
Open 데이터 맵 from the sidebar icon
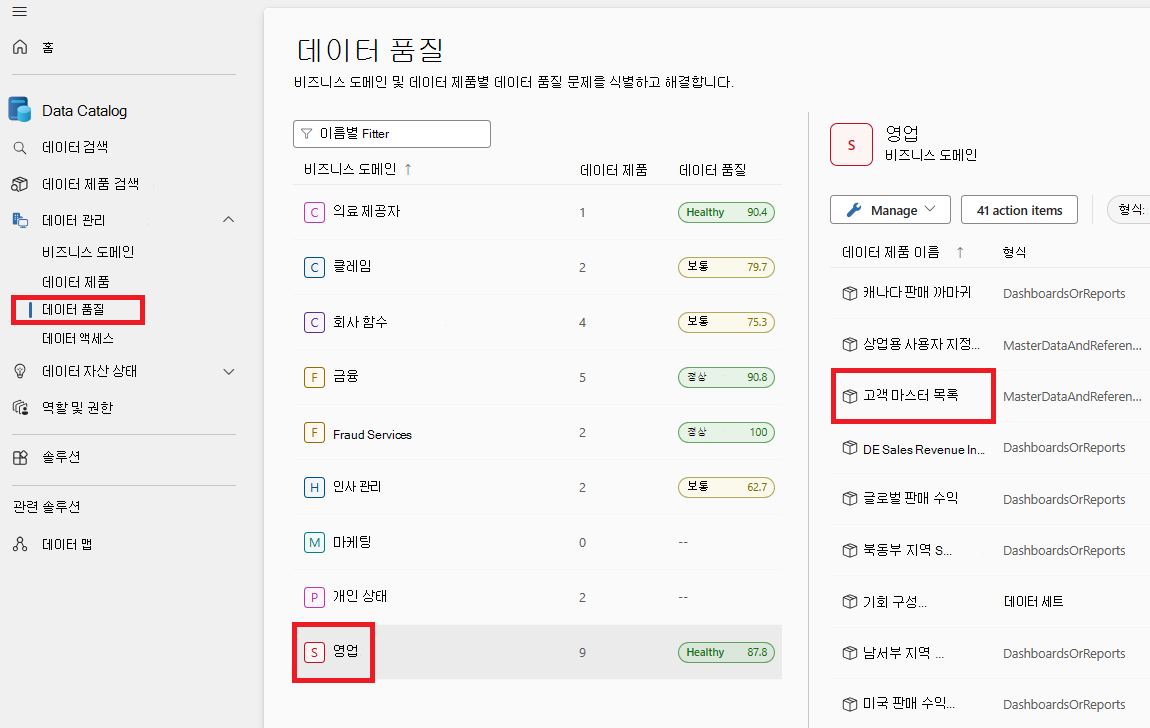(19, 544)
